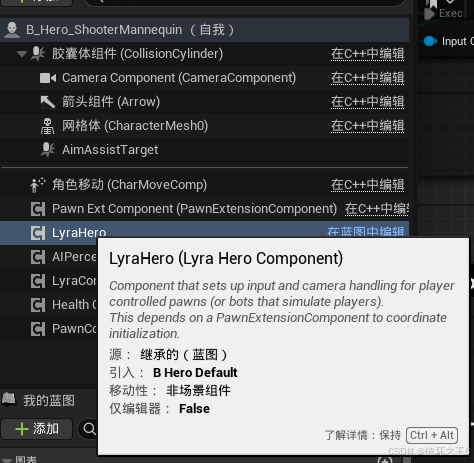
Task: Open 在C++中编辑 link for CharMoveComp
Action: coord(367,185)
